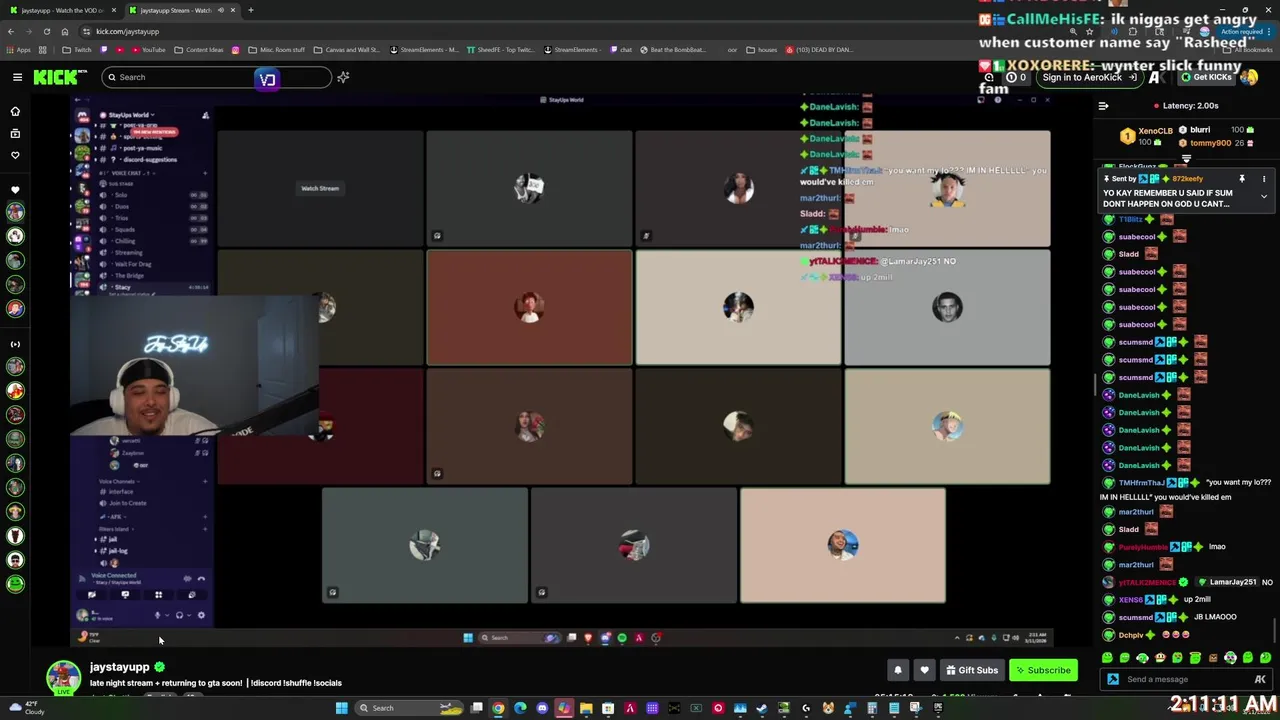Open Canvas and Wall St bookmarks folder
The image size is (1280, 720).
(x=347, y=50)
